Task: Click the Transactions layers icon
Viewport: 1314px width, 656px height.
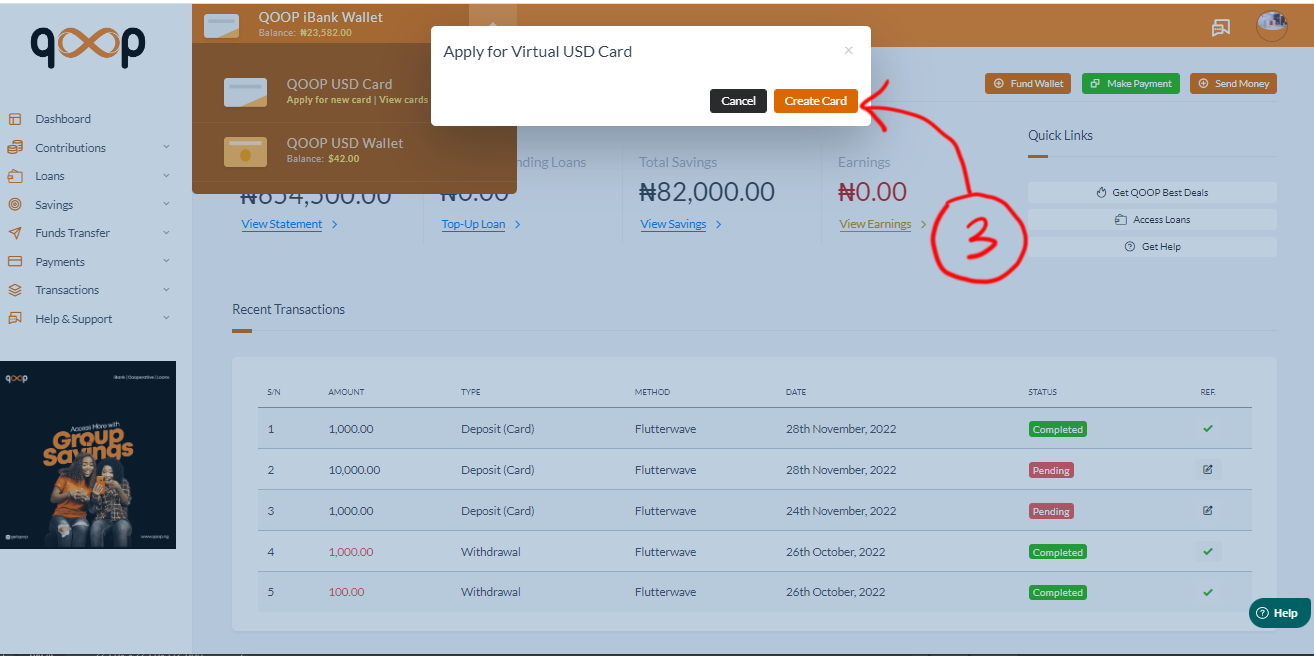Action: (x=15, y=290)
